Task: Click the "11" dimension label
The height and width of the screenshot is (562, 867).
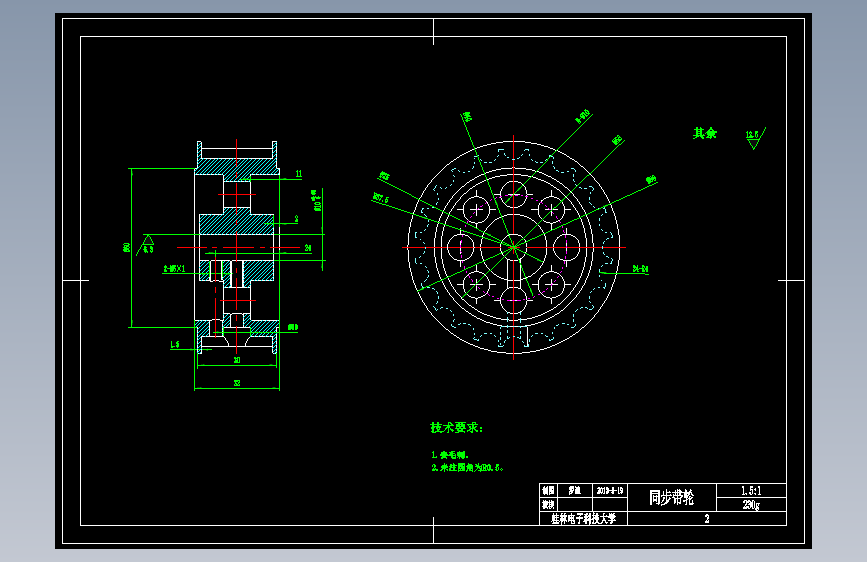Action: [299, 174]
